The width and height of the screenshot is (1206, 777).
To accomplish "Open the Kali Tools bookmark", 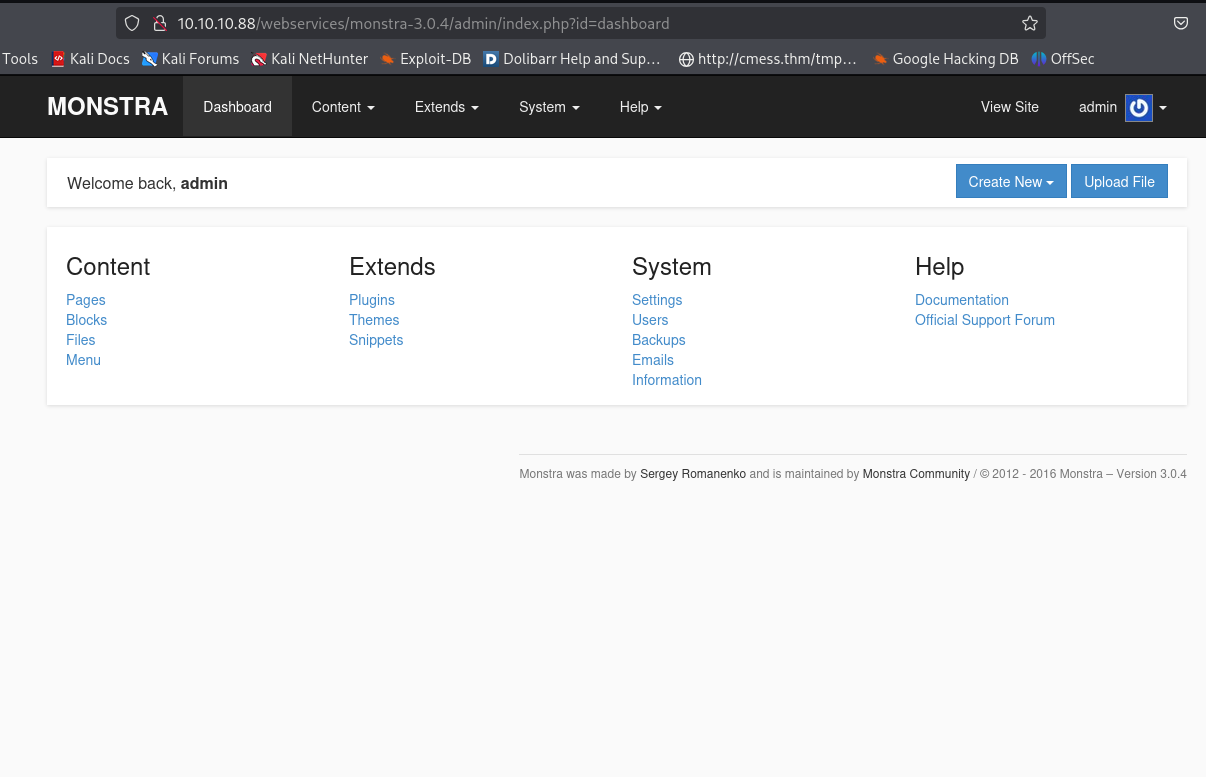I will (19, 59).
